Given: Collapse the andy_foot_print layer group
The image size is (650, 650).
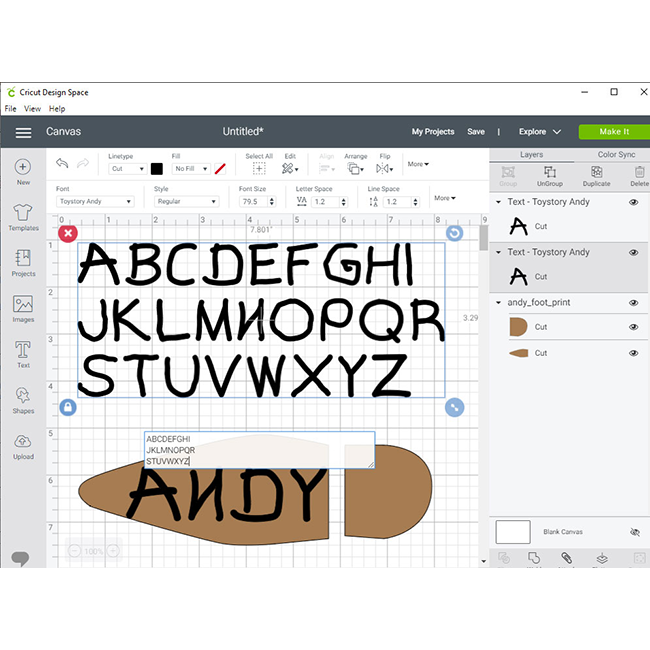Looking at the screenshot, I should pos(499,303).
